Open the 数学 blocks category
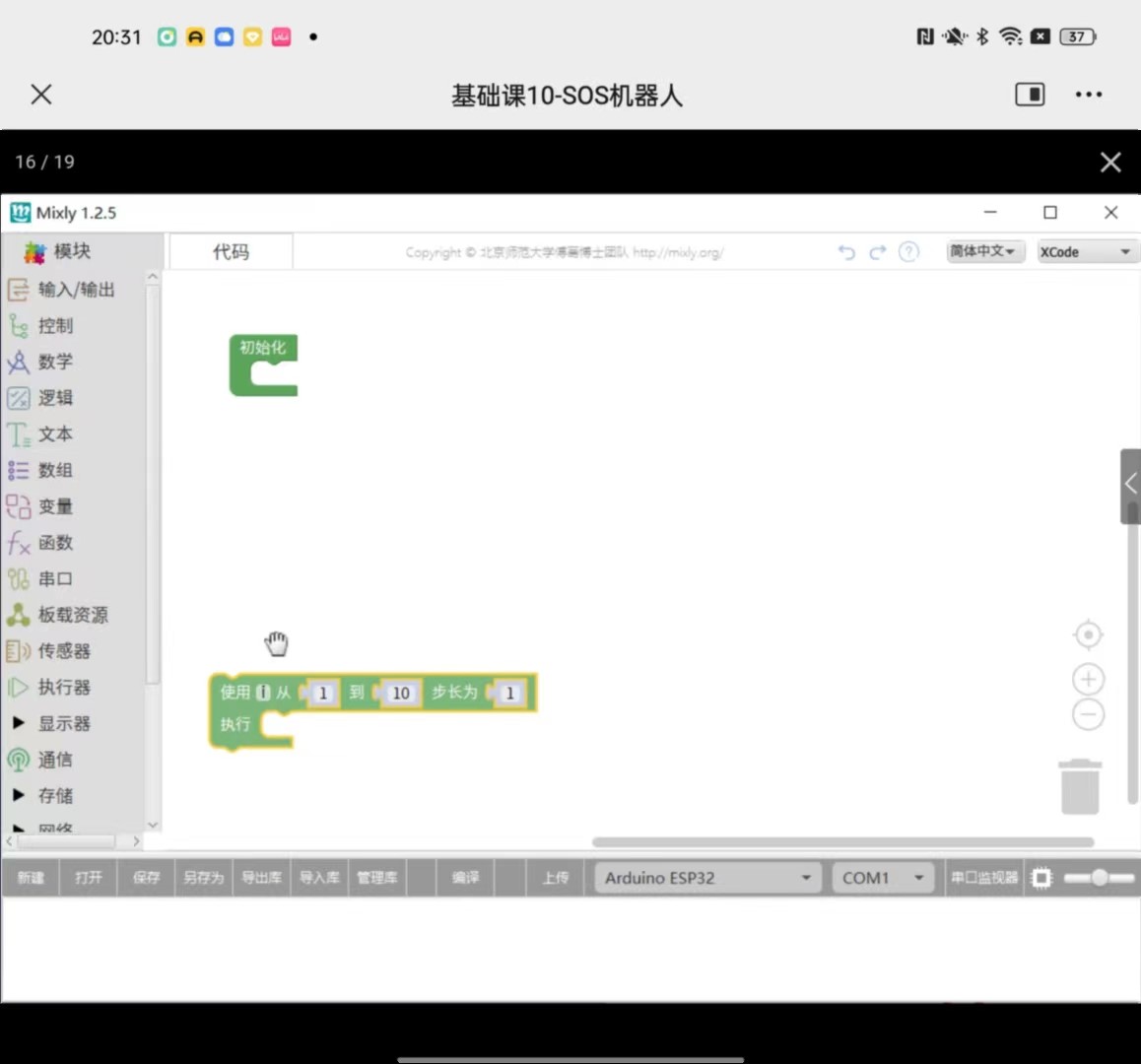 pyautogui.click(x=54, y=362)
